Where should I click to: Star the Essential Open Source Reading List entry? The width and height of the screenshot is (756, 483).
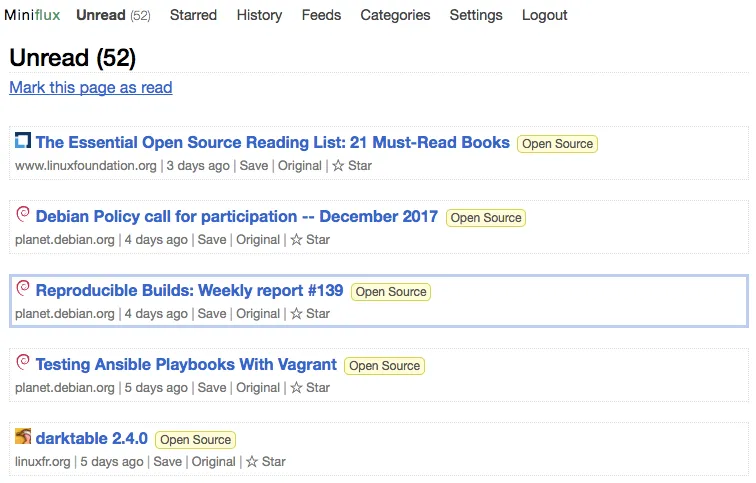click(x=351, y=166)
